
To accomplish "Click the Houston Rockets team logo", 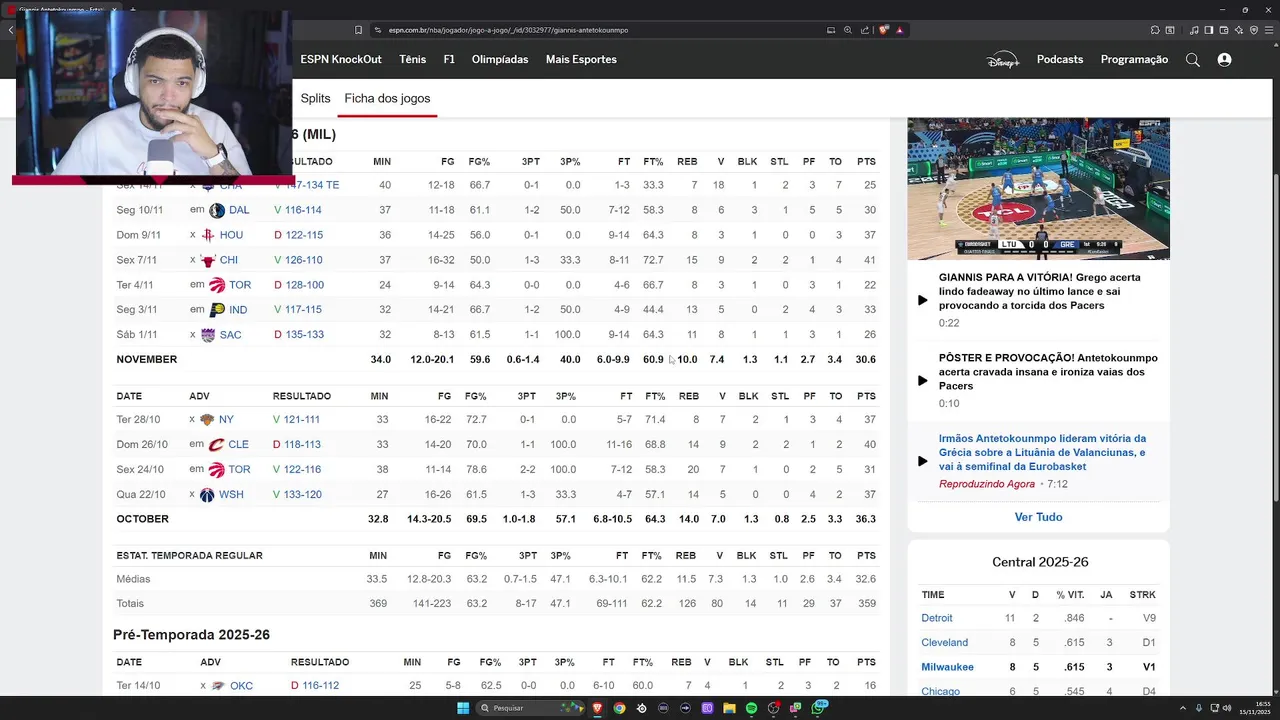I will click(x=208, y=235).
